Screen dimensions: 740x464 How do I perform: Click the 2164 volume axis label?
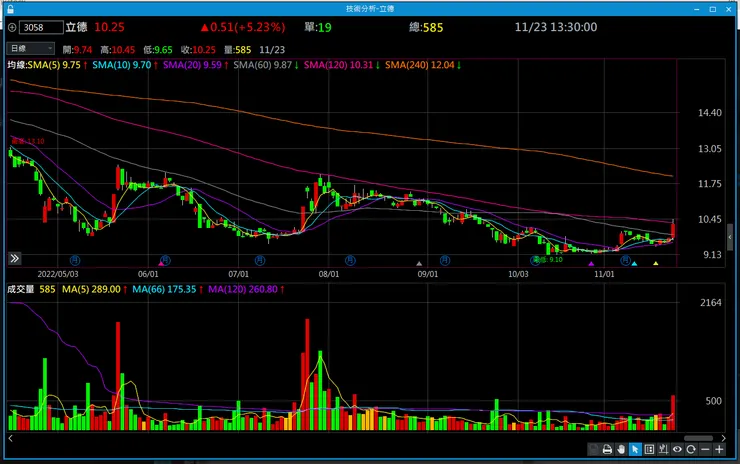pyautogui.click(x=711, y=303)
